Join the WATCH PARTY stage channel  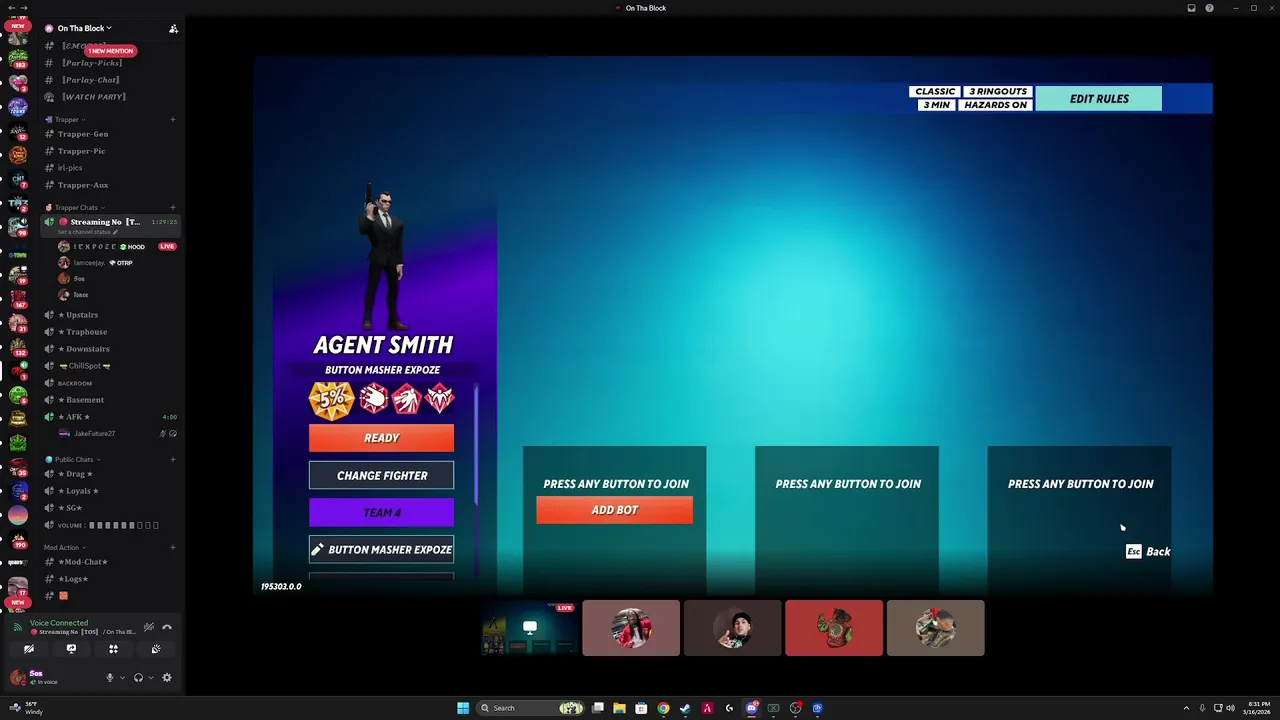94,97
